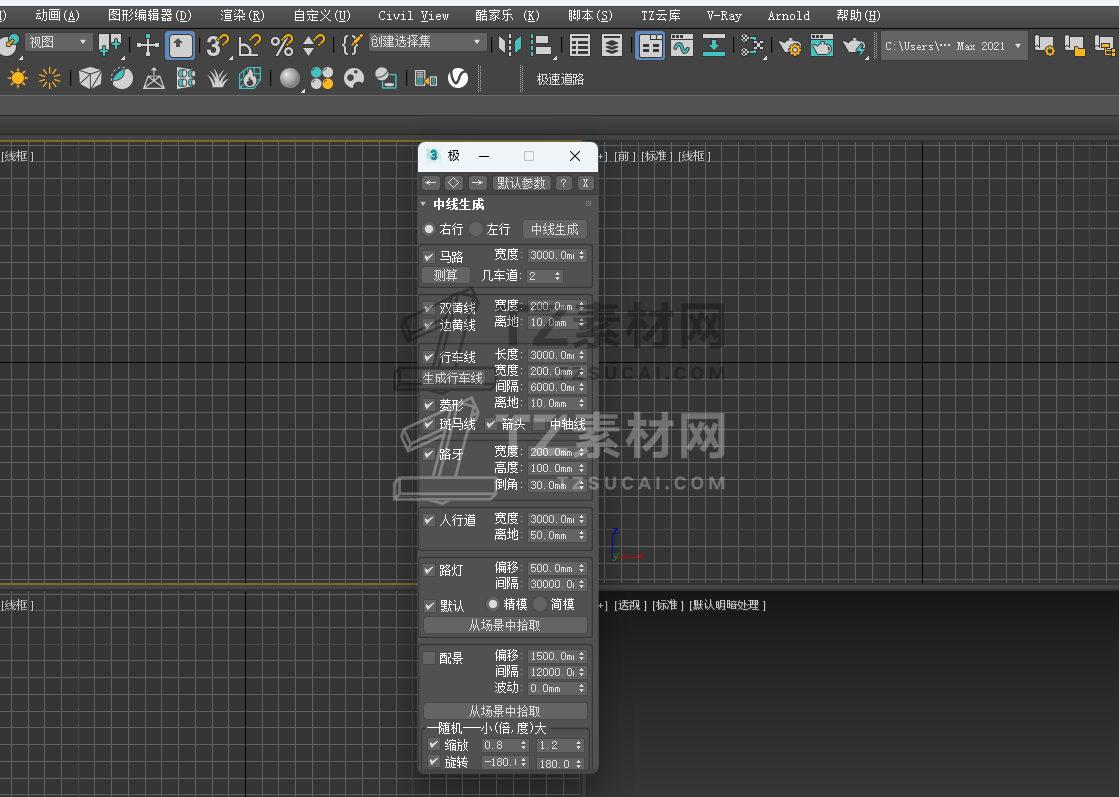Image resolution: width=1119 pixels, height=797 pixels.
Task: Toggle the 马路 checkbox
Action: 429,257
